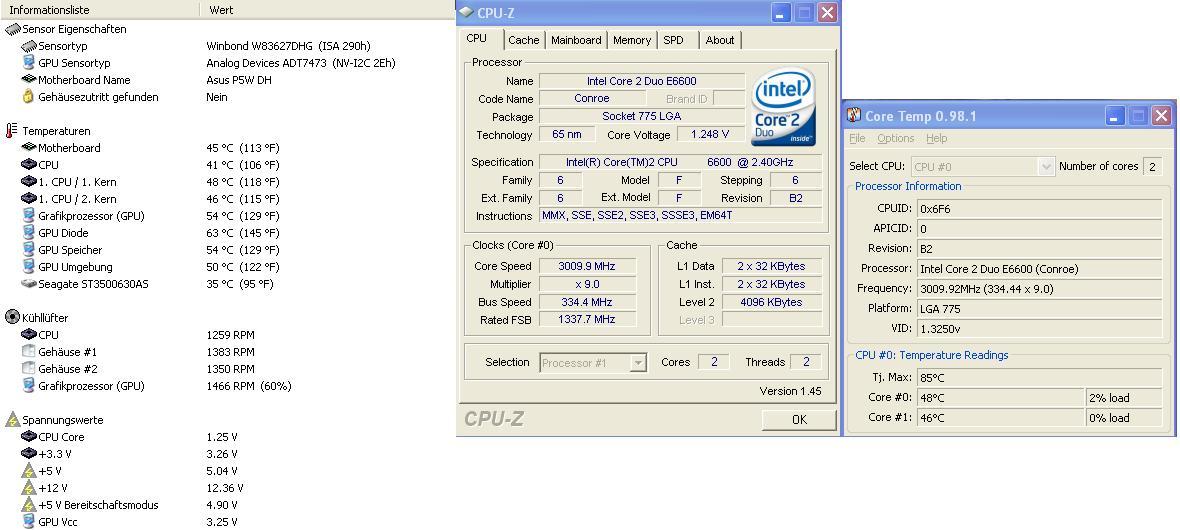
Task: Click the Informationsliste column header
Action: point(99,10)
